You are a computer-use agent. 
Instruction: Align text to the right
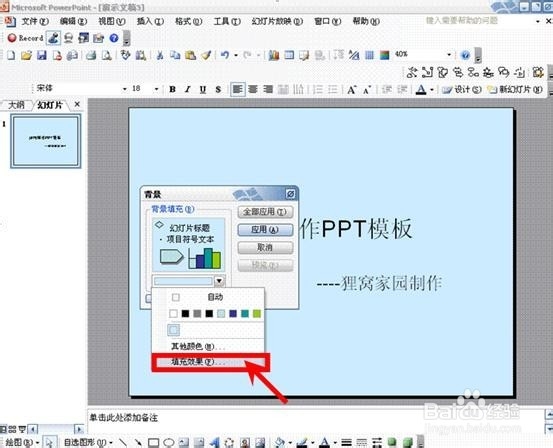268,89
